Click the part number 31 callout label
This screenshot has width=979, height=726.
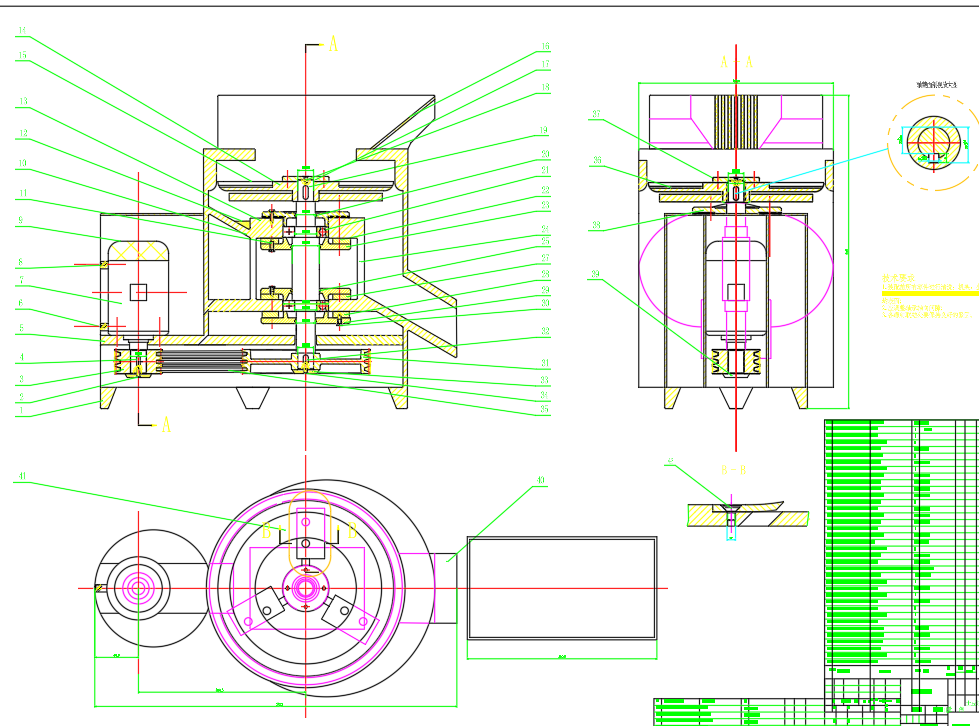545,363
